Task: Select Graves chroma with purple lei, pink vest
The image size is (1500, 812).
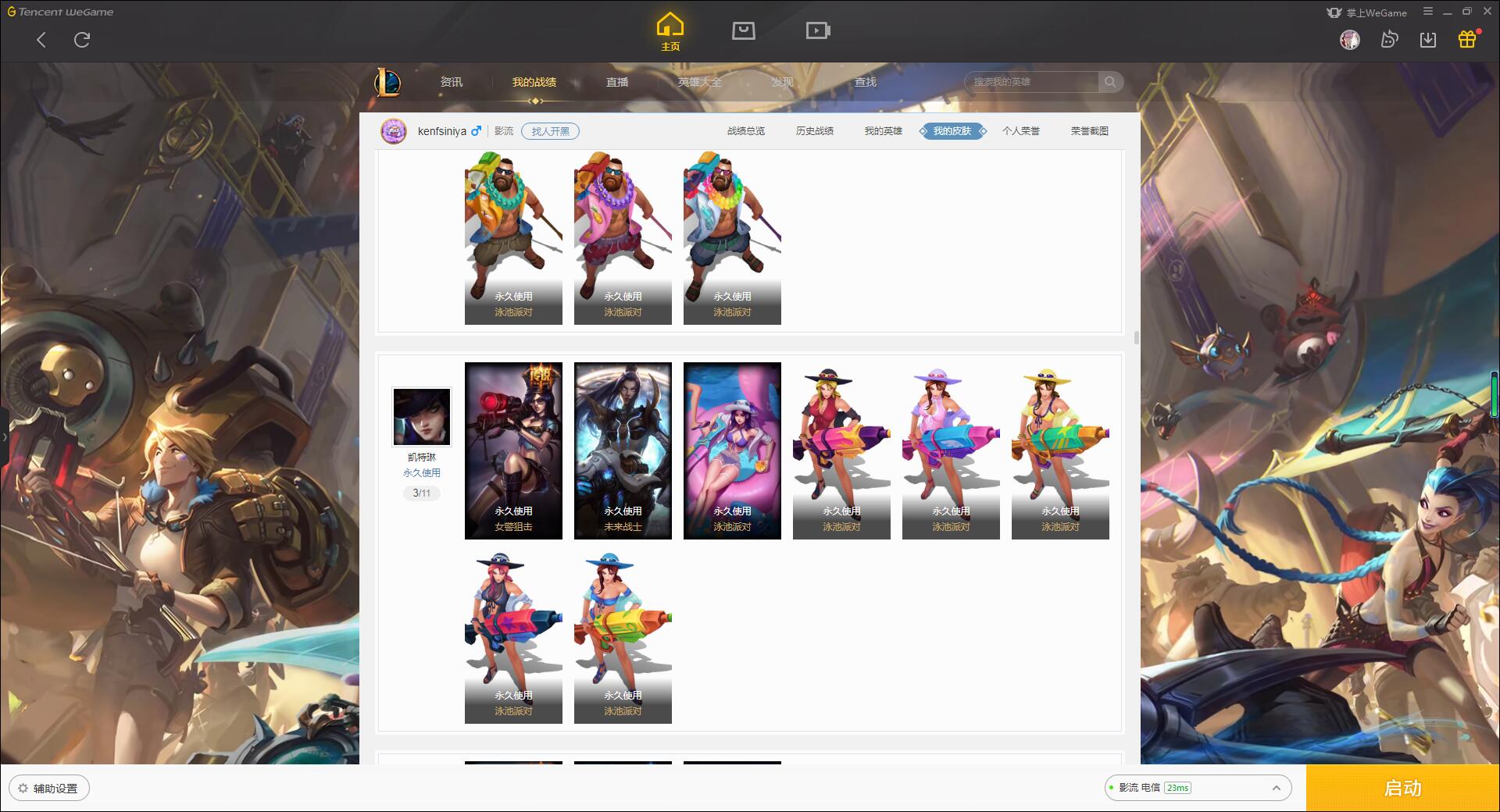Action: click(x=623, y=237)
